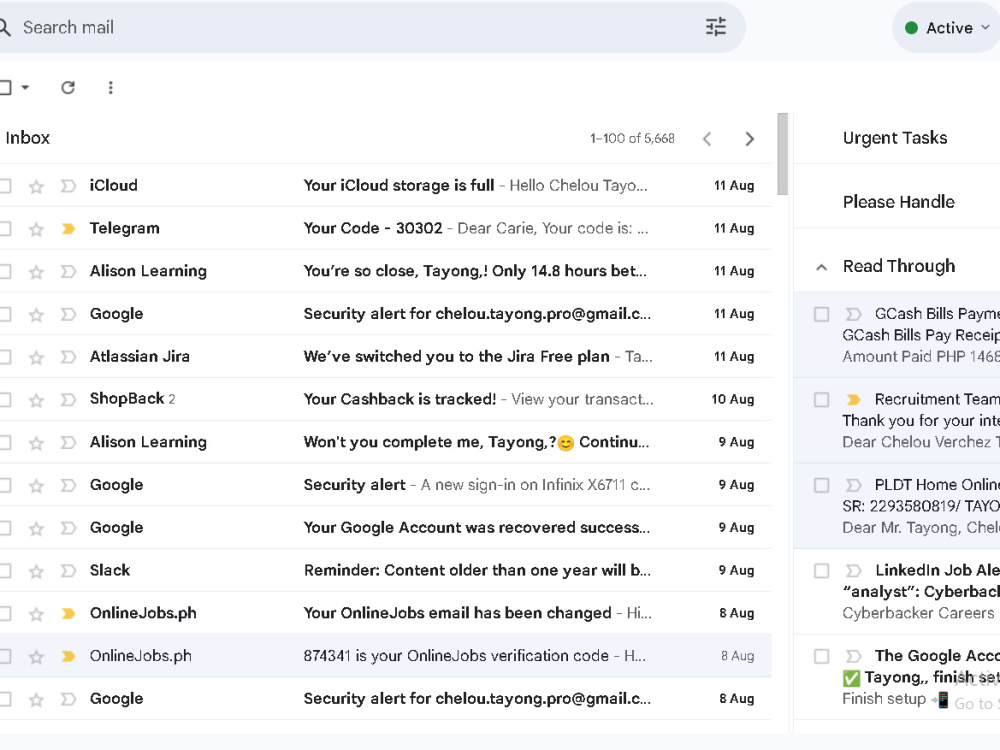The width and height of the screenshot is (1000, 750).
Task: Open Alison Learning 14.8 hours email
Action: [385, 271]
